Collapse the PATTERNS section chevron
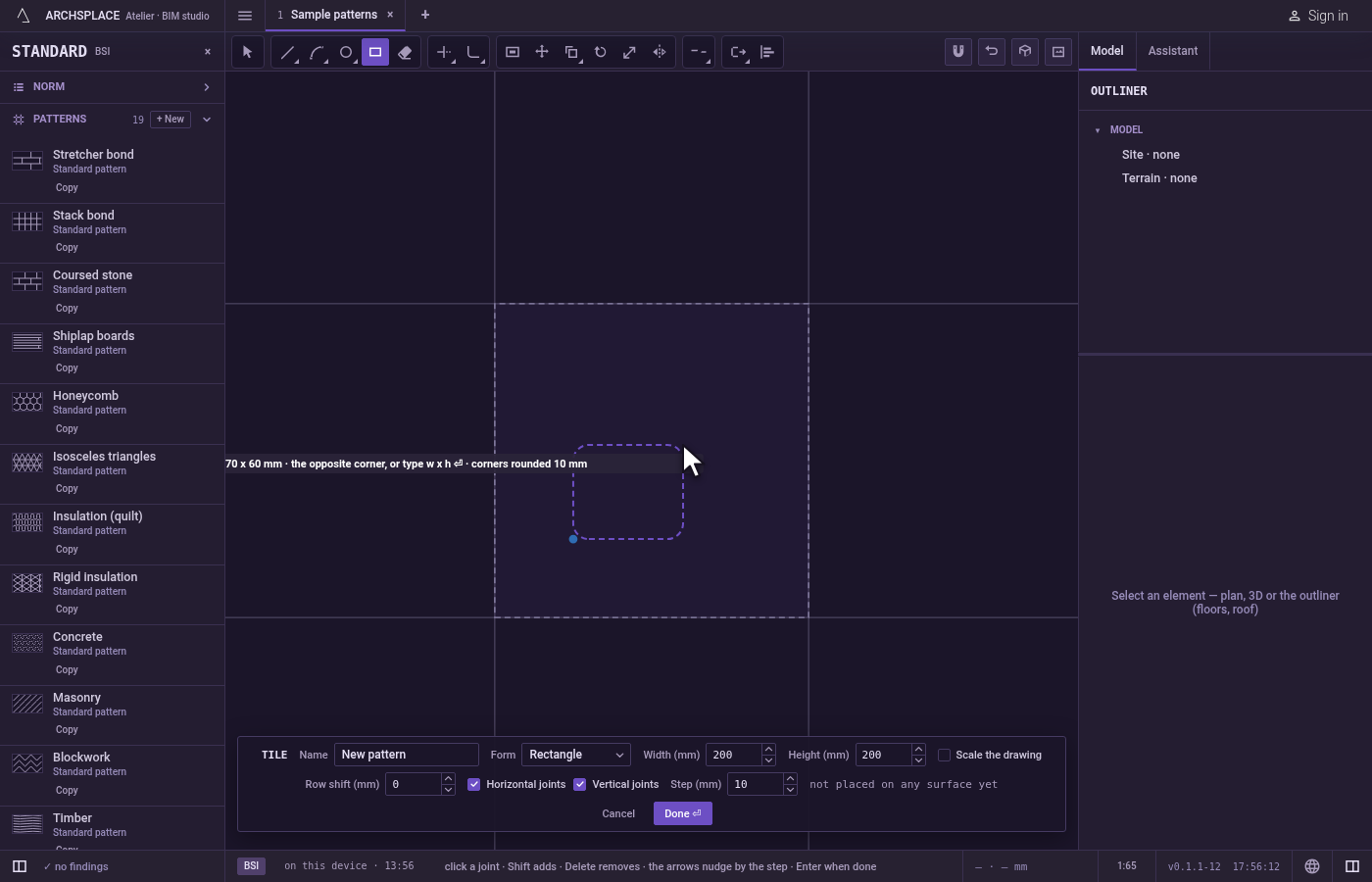The width and height of the screenshot is (1372, 882). tap(207, 120)
